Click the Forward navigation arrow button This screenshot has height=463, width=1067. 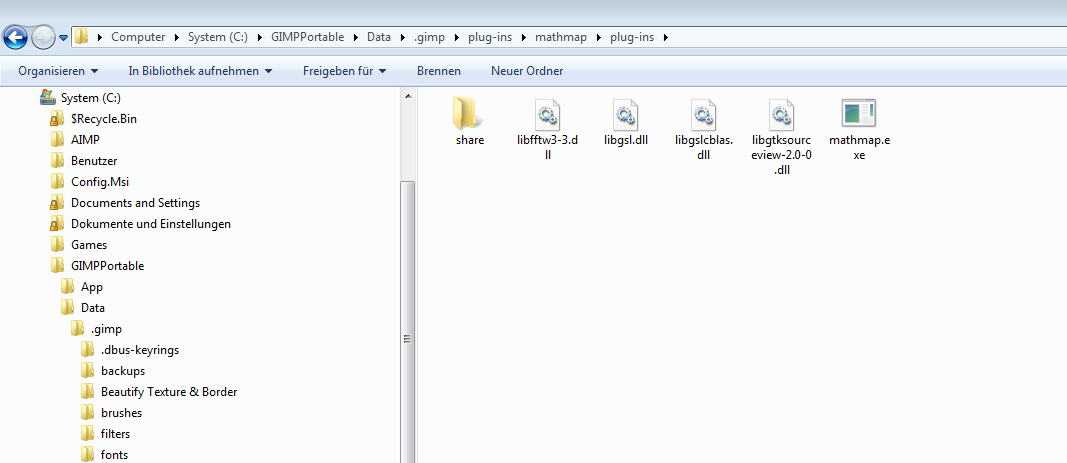click(43, 38)
